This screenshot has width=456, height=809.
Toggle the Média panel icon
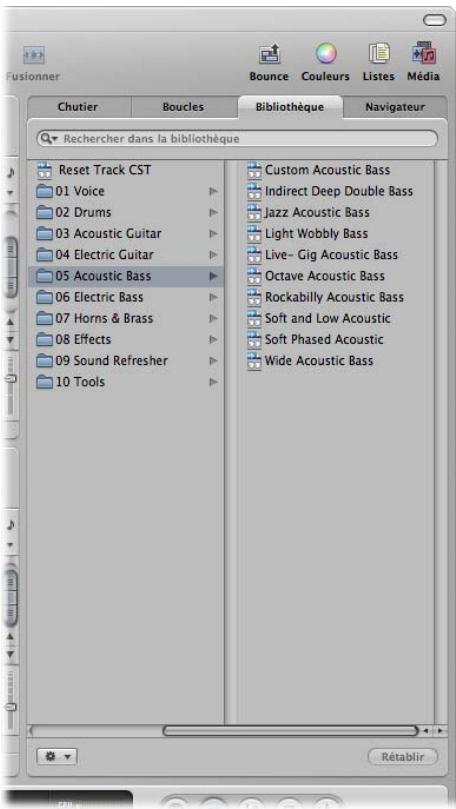click(424, 53)
